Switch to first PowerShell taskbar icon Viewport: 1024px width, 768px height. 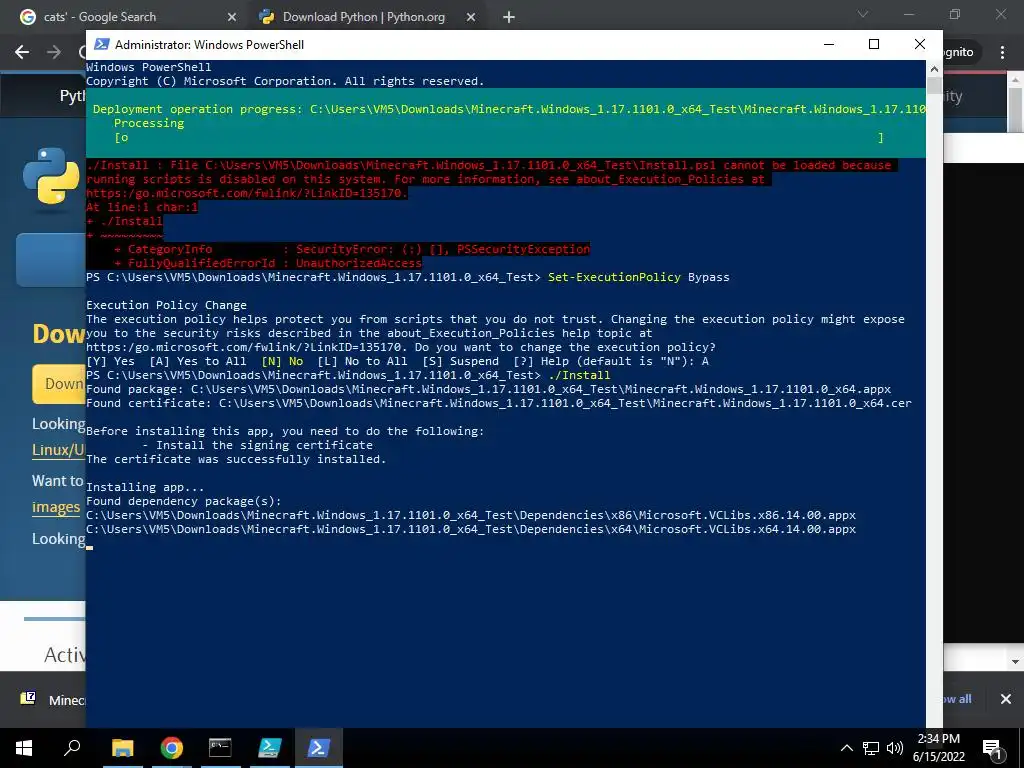[269, 748]
